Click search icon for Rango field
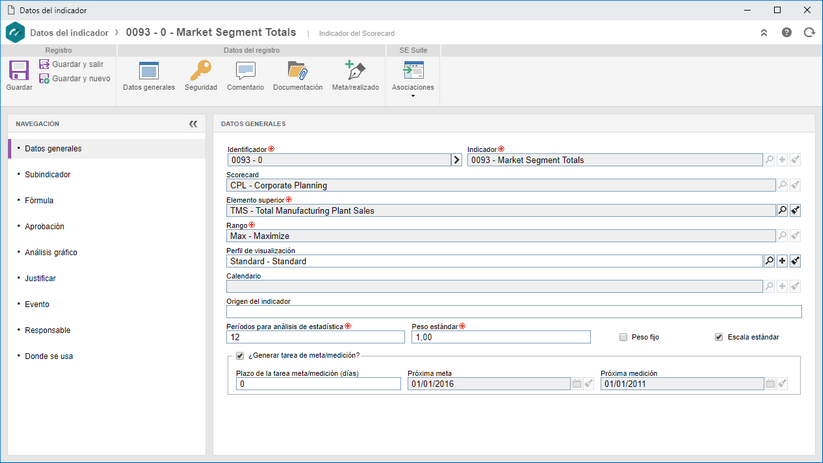The image size is (823, 463). (782, 235)
